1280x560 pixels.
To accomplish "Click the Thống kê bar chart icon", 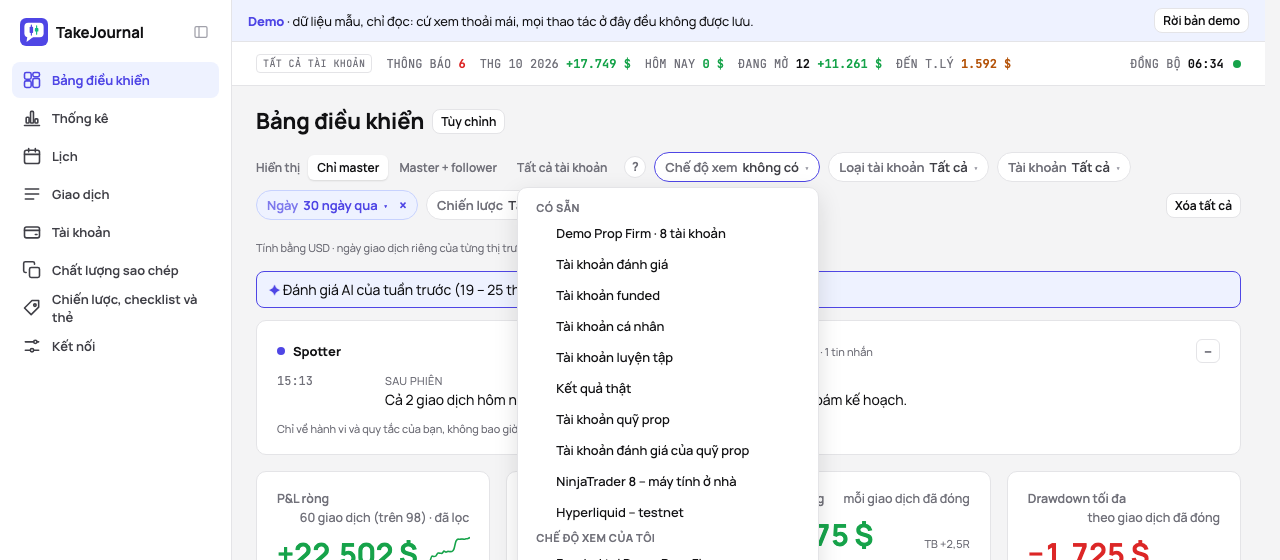I will click(x=32, y=118).
